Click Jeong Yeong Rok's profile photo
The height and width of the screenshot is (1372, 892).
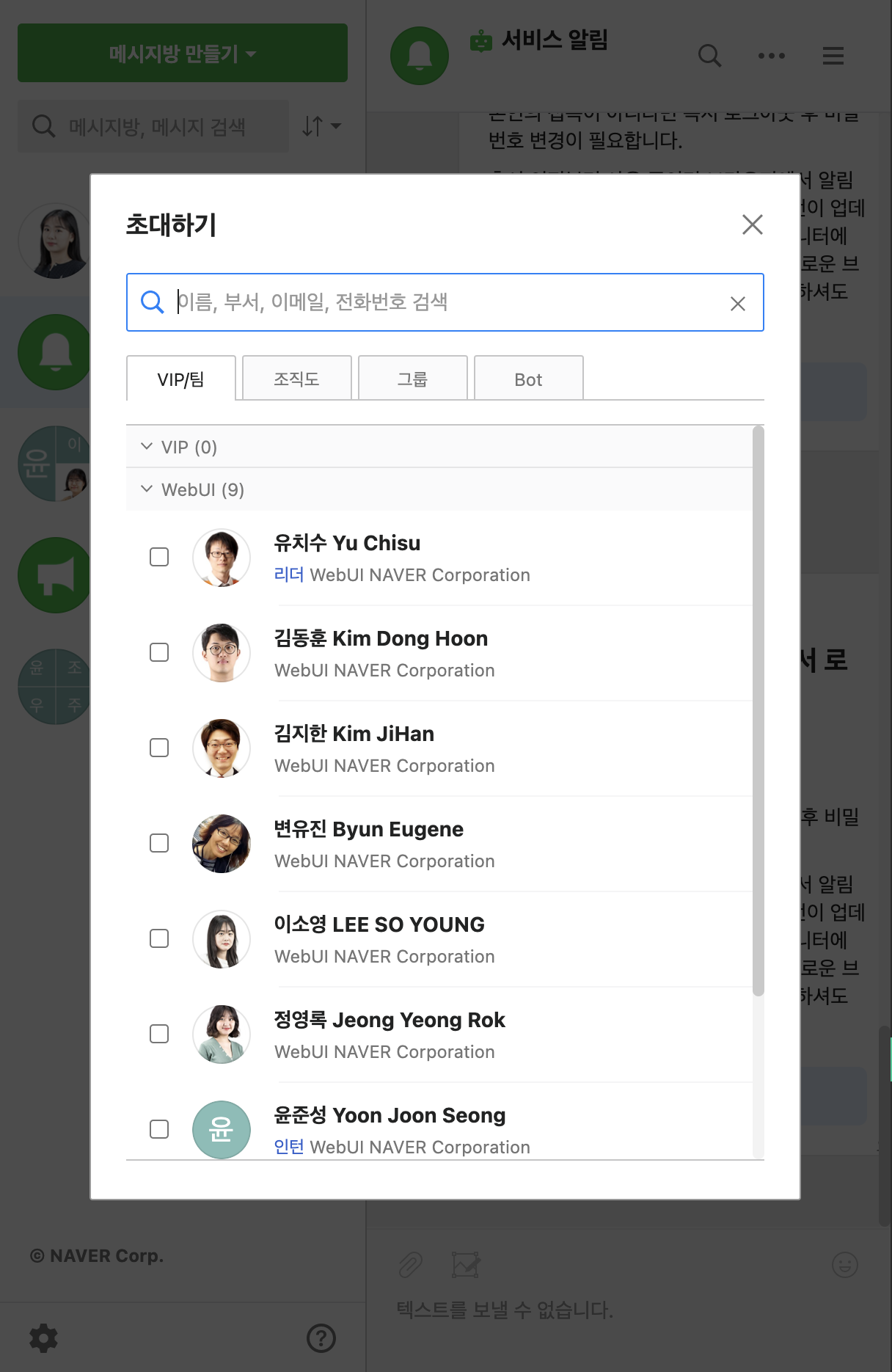[x=222, y=1035]
